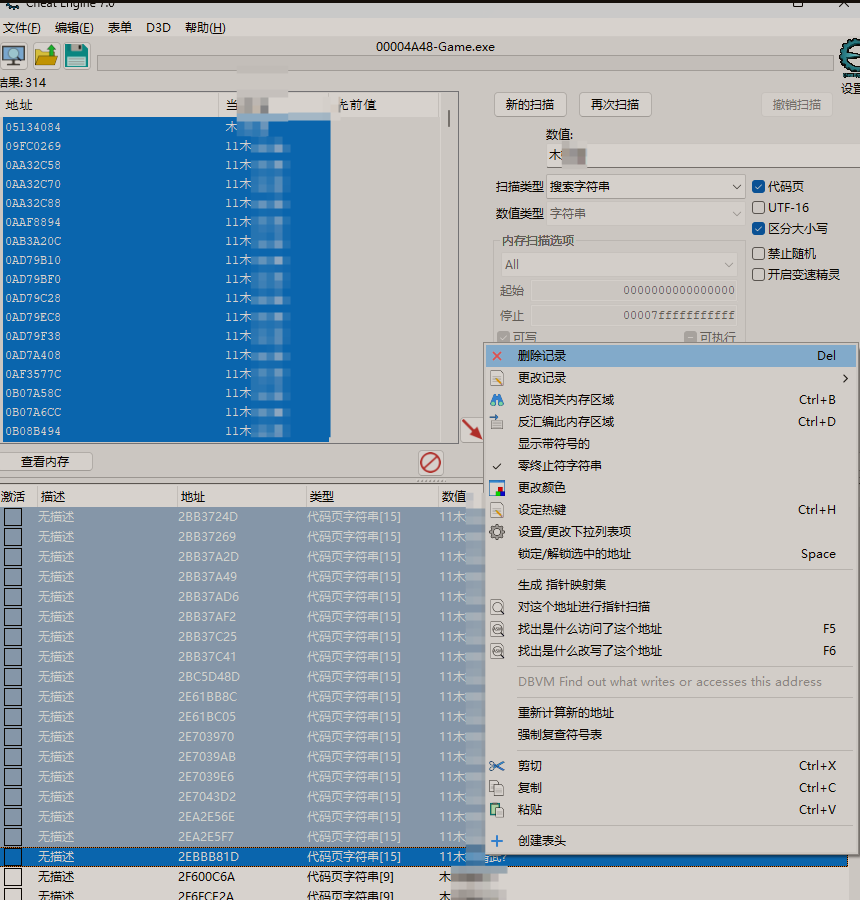Click the 地址 column header in results
This screenshot has width=860, height=900.
109,105
